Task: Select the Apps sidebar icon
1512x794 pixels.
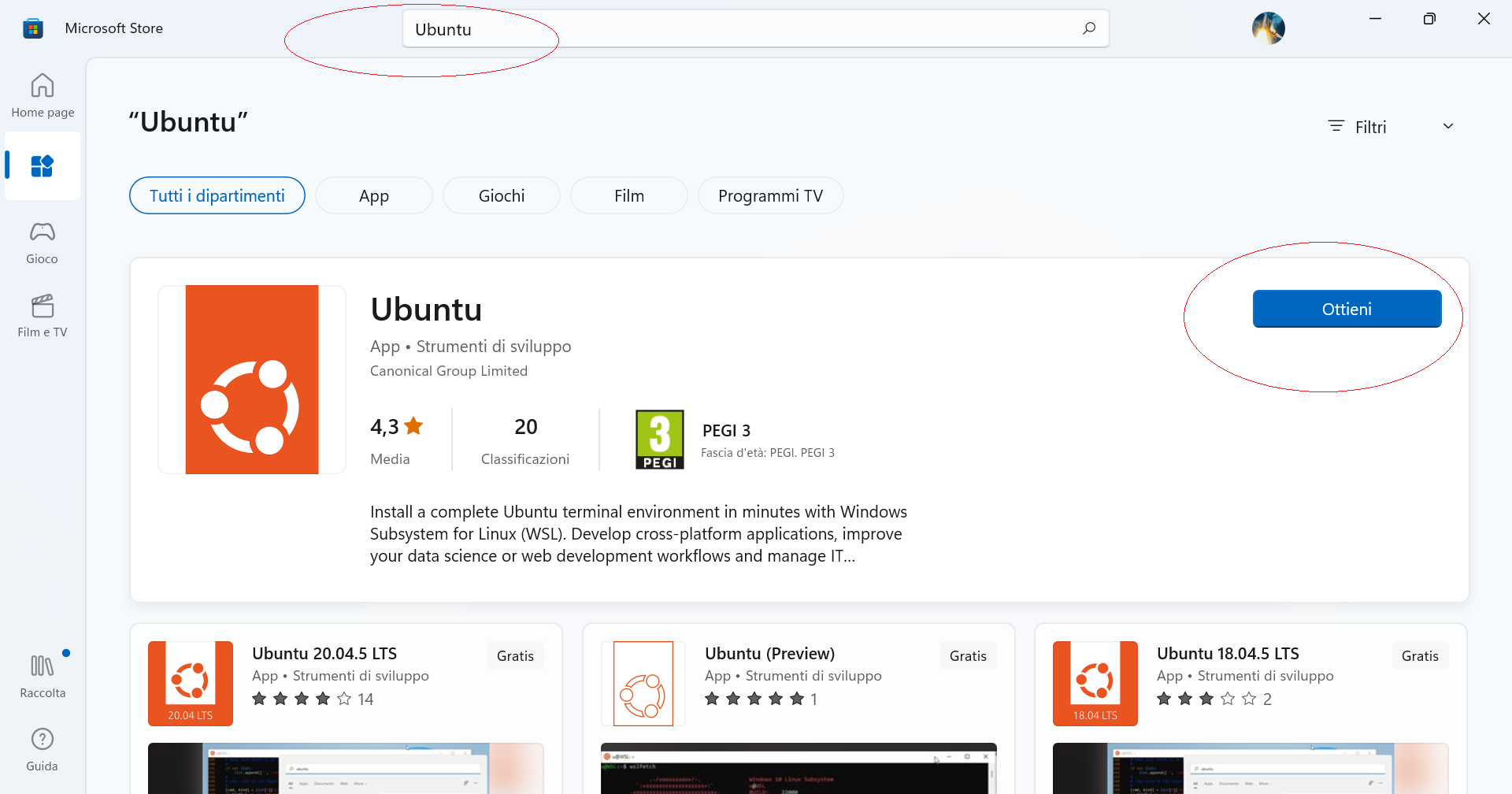Action: pyautogui.click(x=43, y=166)
